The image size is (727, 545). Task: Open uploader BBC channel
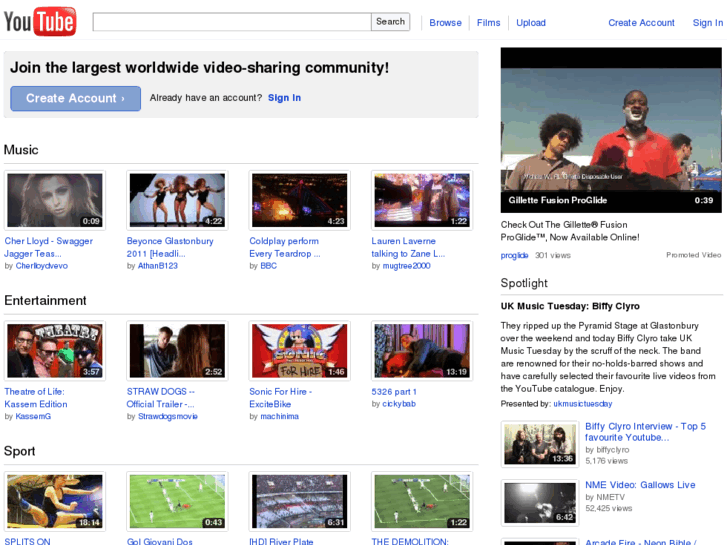click(x=268, y=266)
